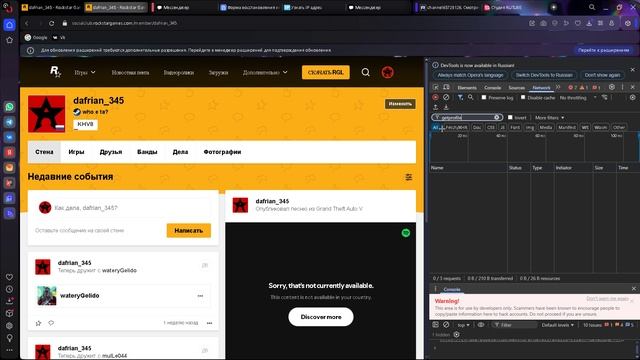Viewport: 640px width, 360px height.
Task: Click the Изменить profile edit button
Action: tap(400, 104)
